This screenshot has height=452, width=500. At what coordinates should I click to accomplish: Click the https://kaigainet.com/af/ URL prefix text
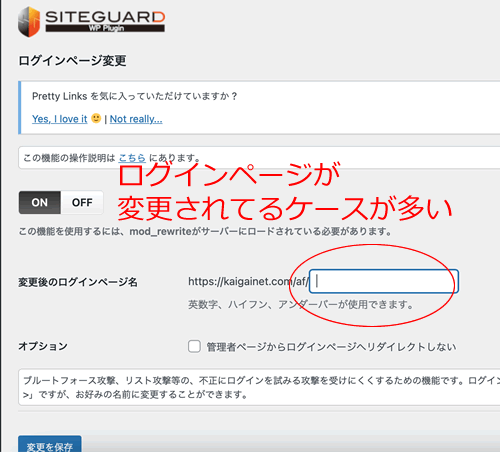(248, 282)
